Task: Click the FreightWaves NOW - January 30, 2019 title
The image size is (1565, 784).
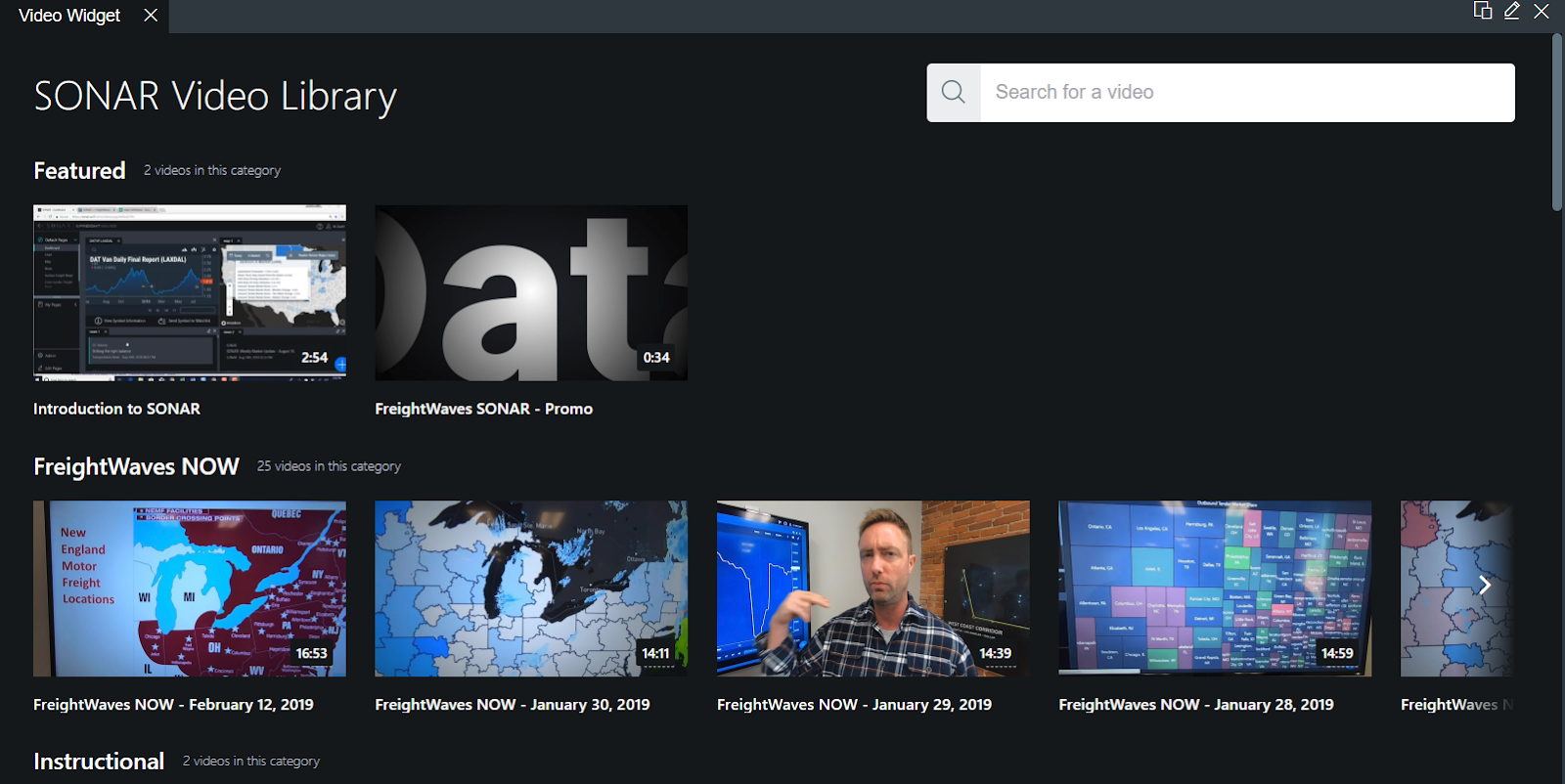Action: (513, 705)
